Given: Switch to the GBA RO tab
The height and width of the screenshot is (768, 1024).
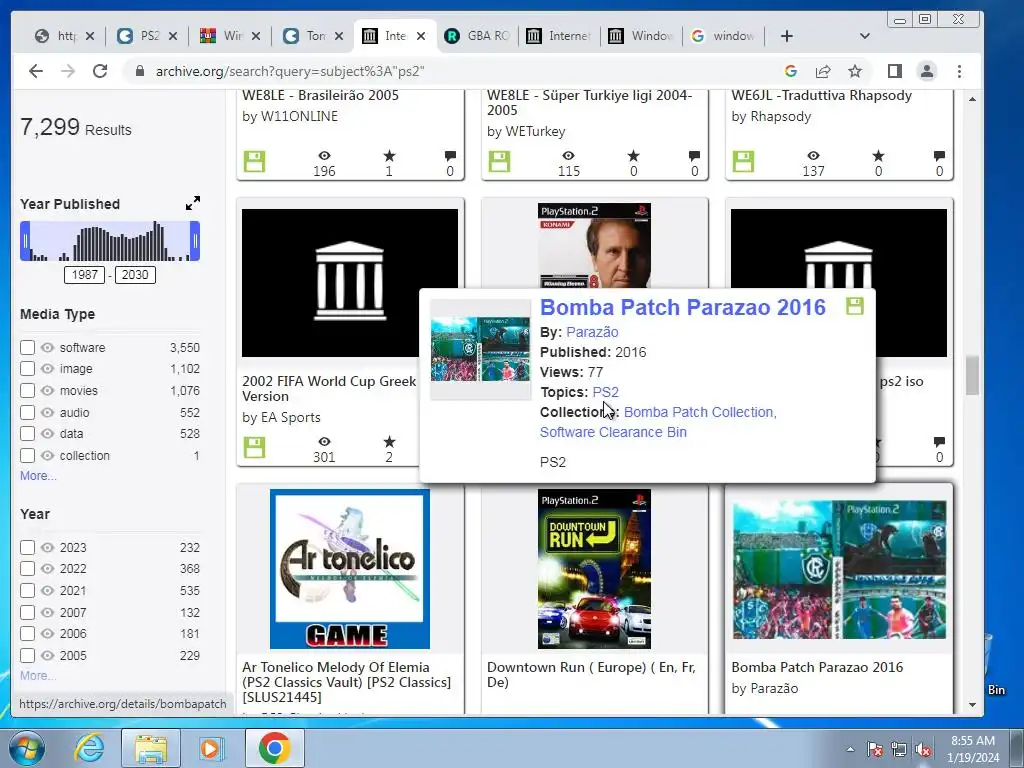Looking at the screenshot, I should 479,36.
